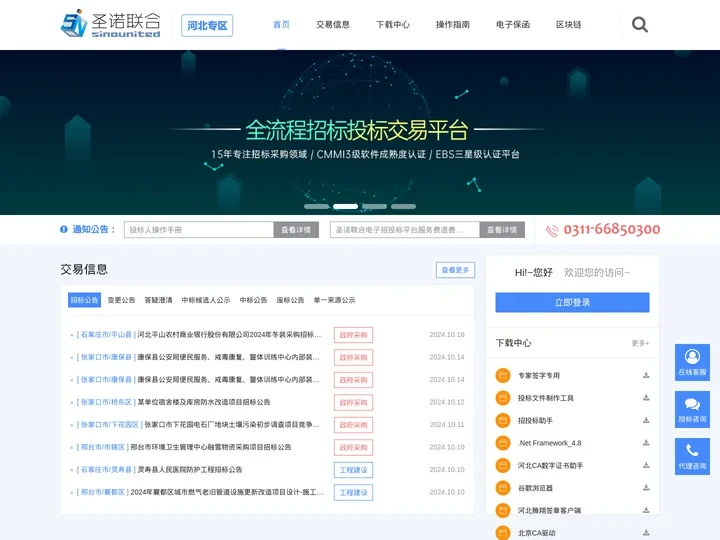Click the 在线客服 floating support icon
Viewport: 720px width, 540px height.
point(692,361)
